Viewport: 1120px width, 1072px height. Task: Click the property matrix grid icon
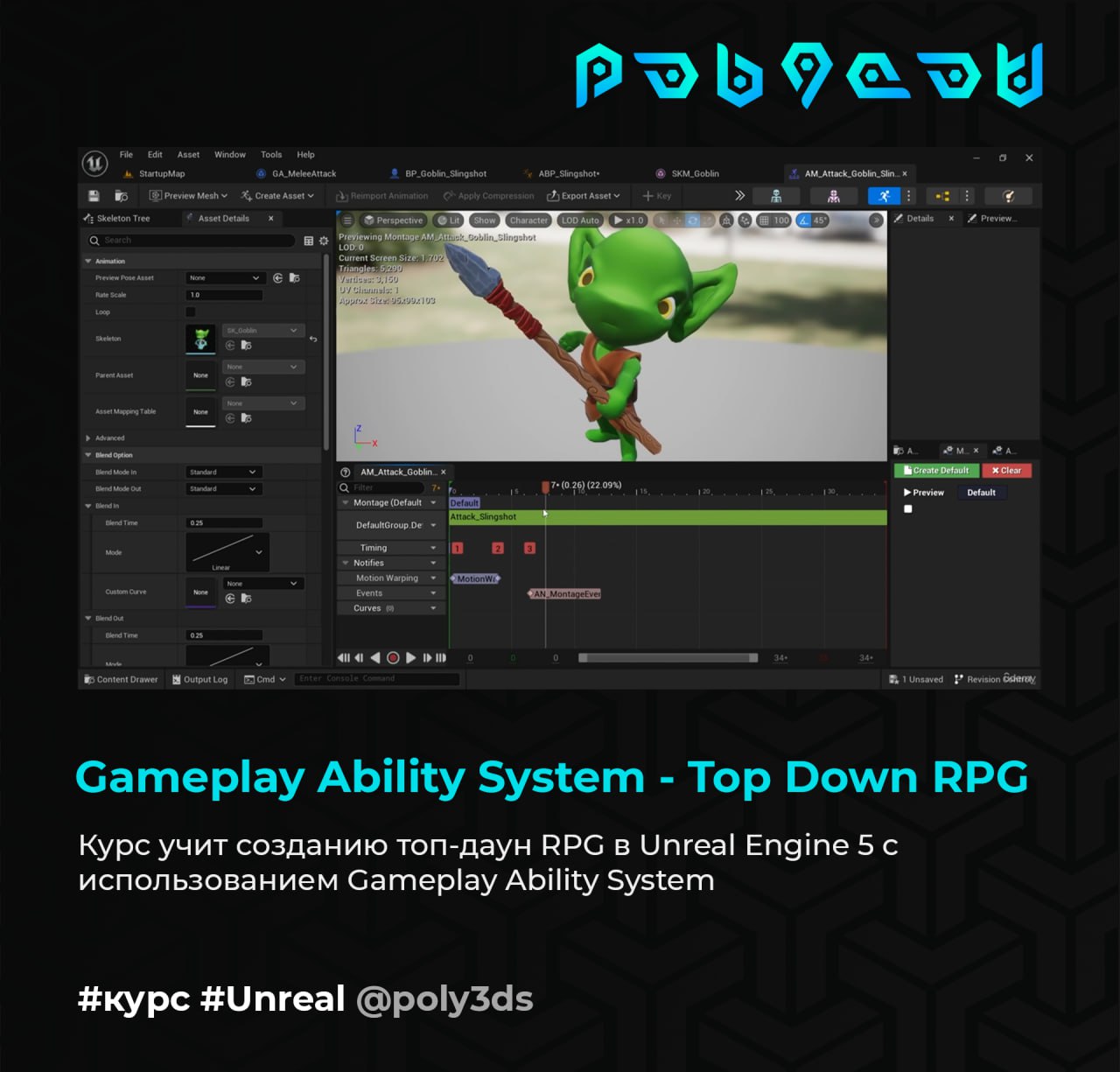point(308,241)
